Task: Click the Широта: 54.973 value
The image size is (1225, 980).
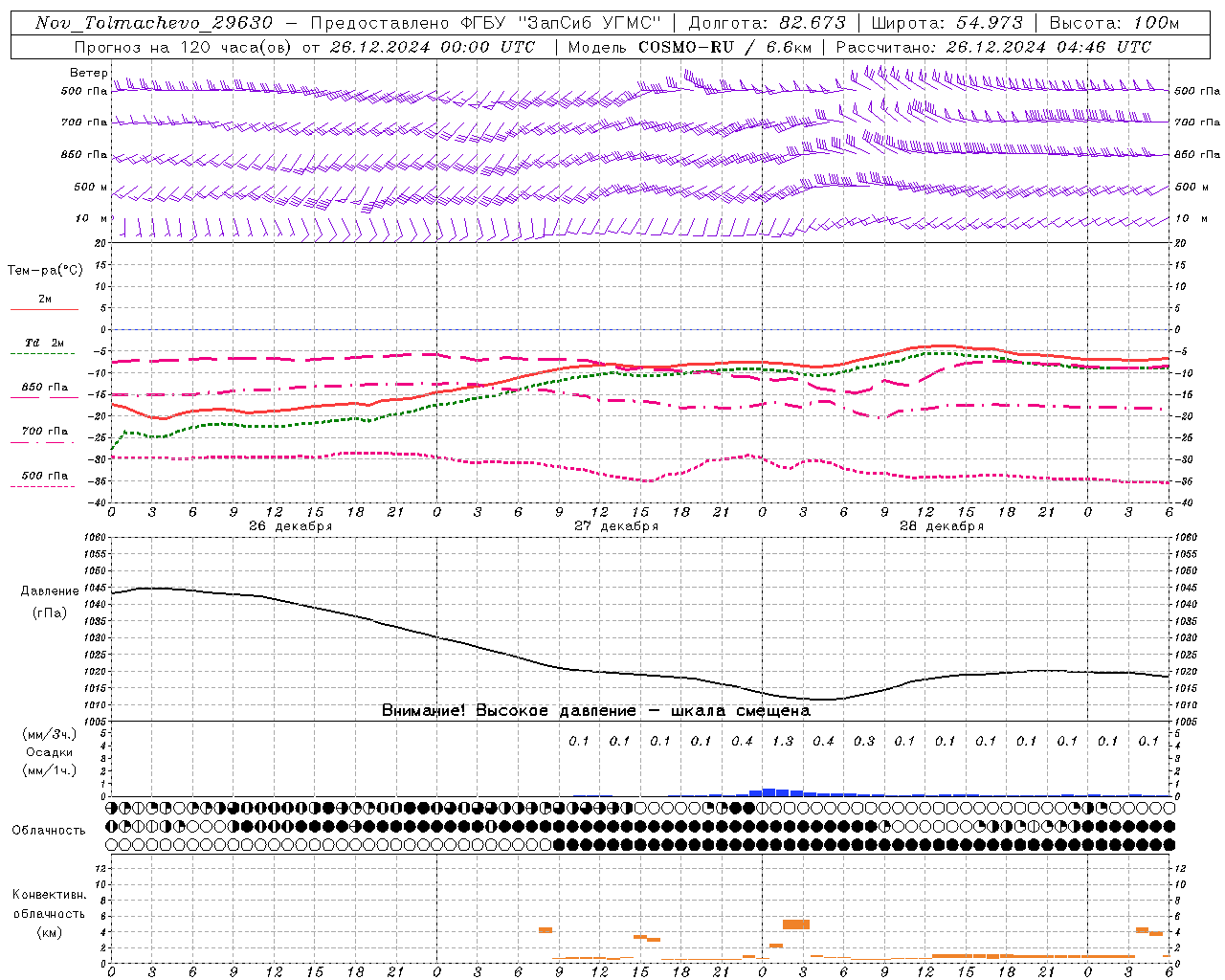Action: pos(947,23)
